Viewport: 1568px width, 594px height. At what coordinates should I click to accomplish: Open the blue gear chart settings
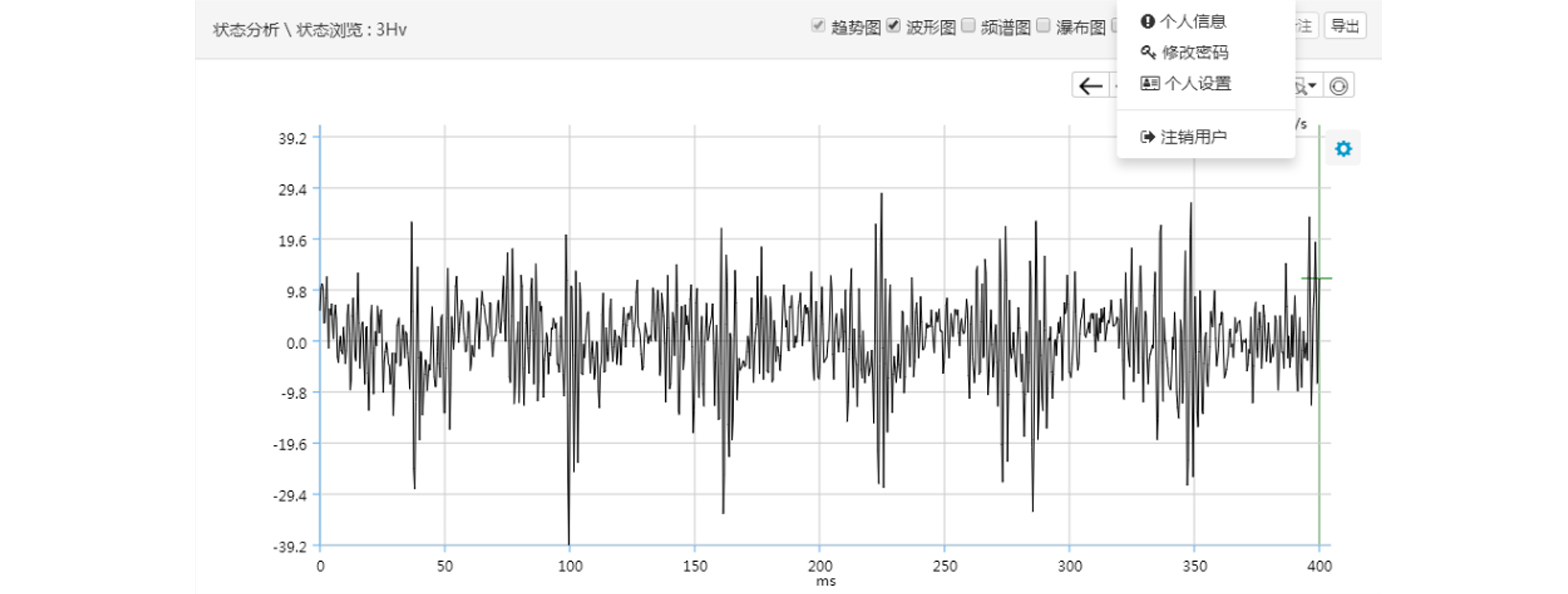tap(1343, 149)
